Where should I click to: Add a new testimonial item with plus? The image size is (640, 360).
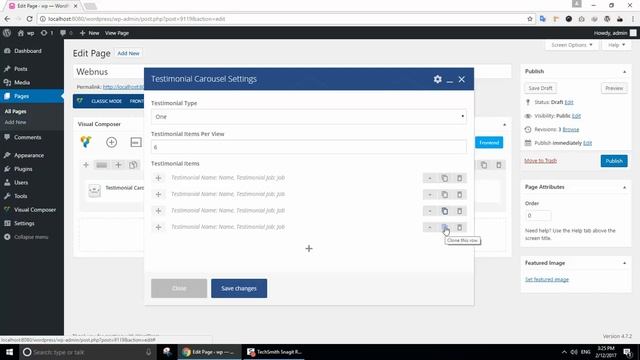pos(309,249)
